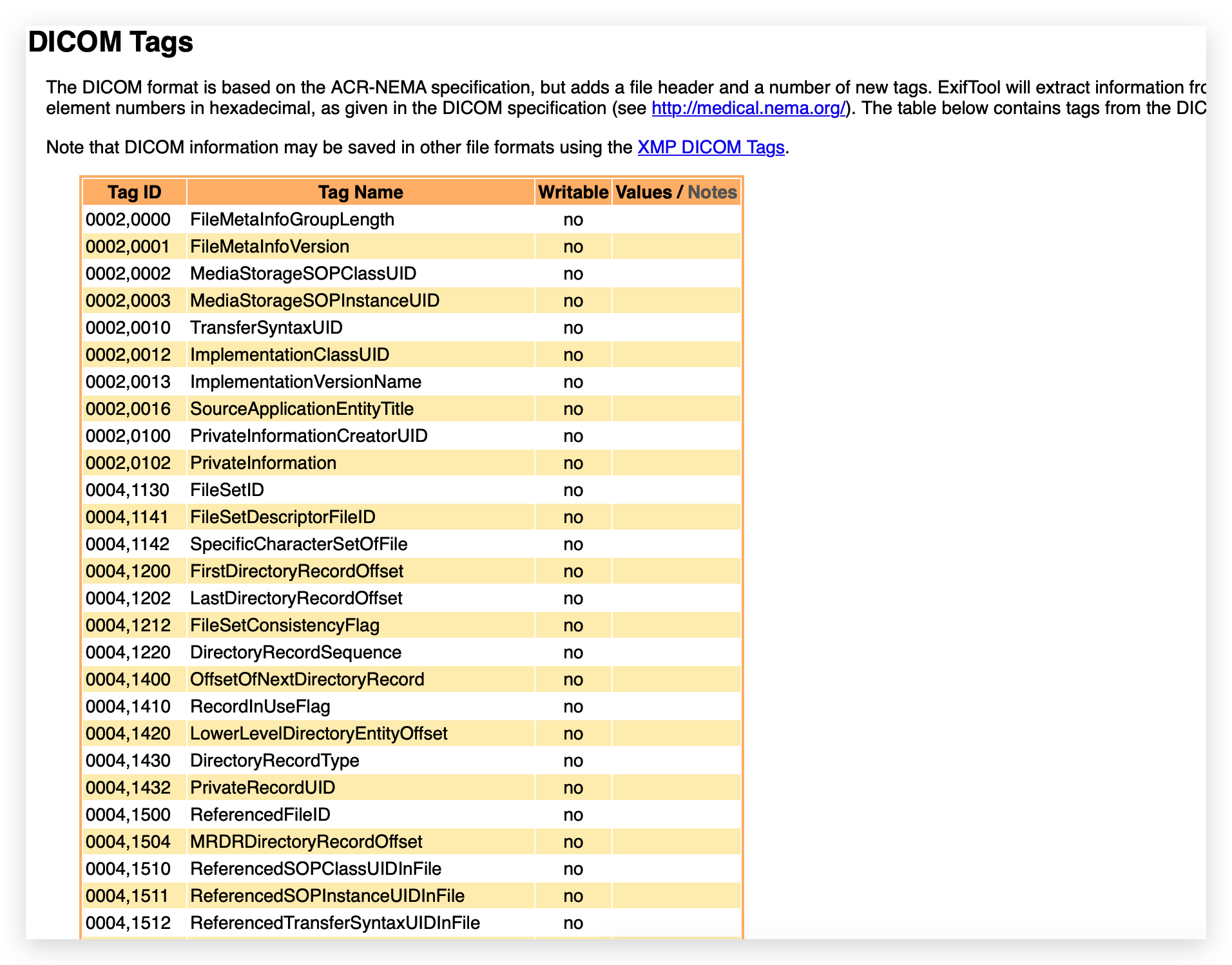Screen dimensions: 1232x965
Task: Select tag ID 0004,1202
Action: tap(128, 598)
